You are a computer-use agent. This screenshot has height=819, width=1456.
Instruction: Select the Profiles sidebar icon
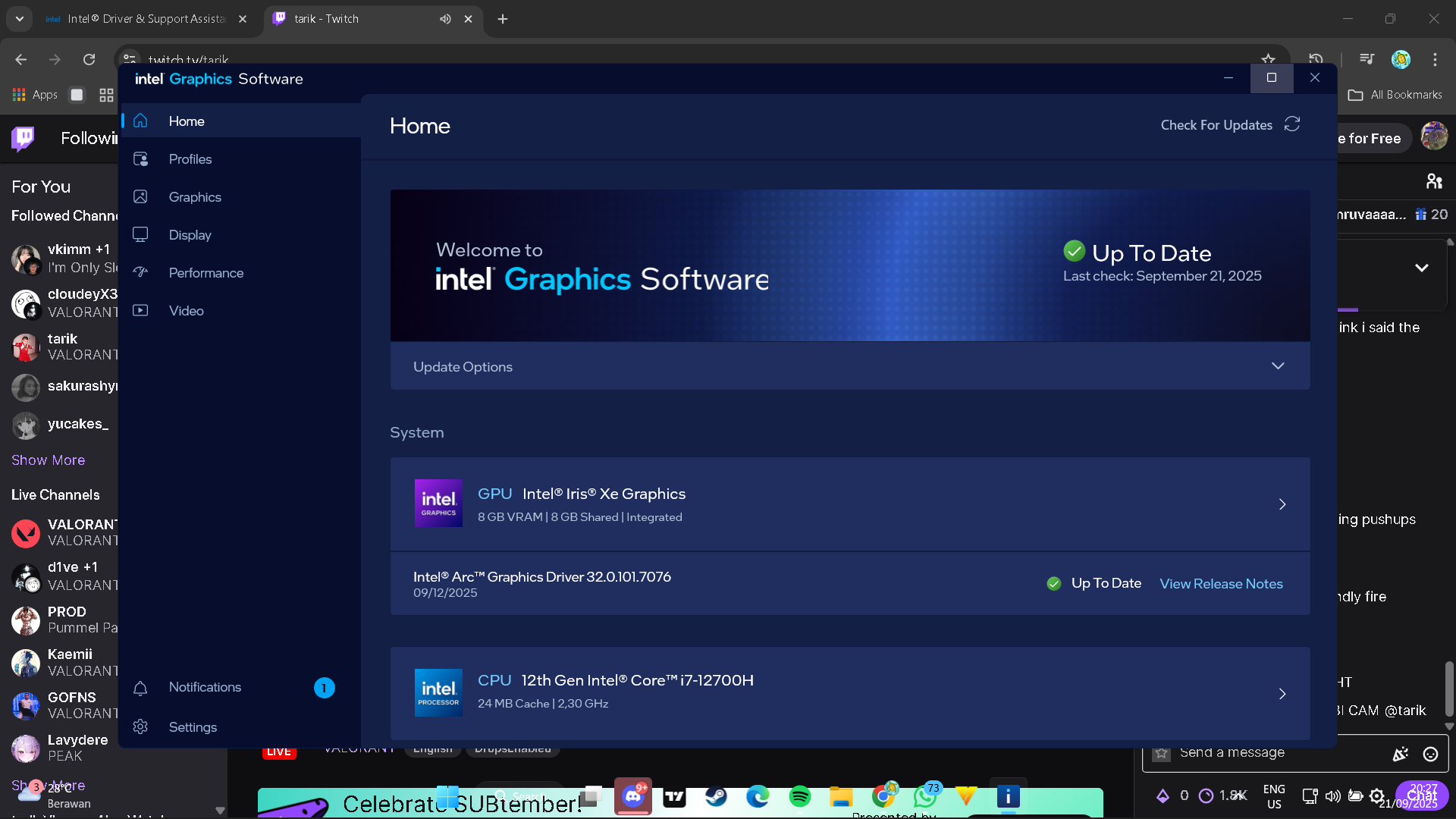pyautogui.click(x=140, y=159)
